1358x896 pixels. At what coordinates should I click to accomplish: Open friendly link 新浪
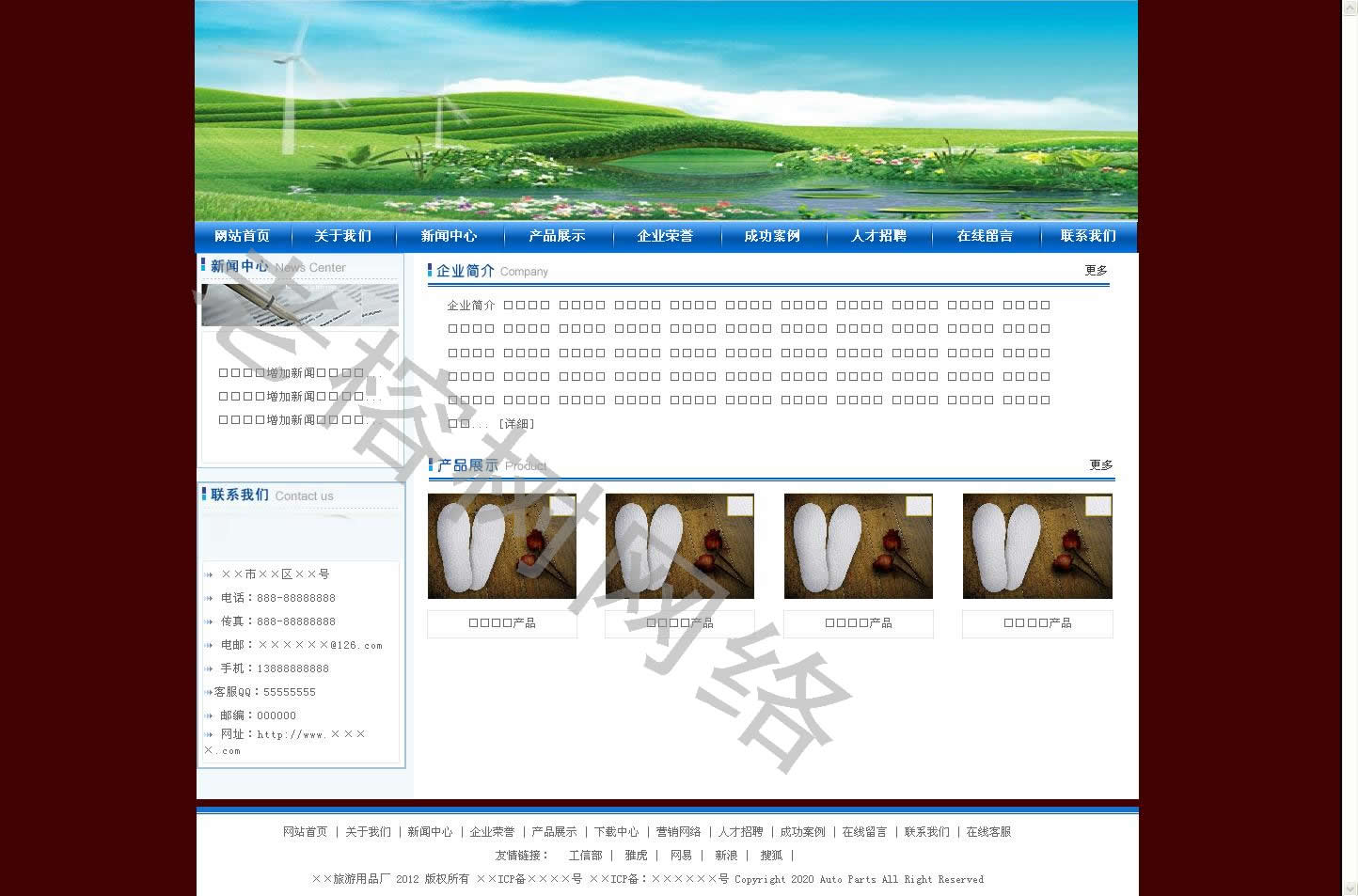pos(726,856)
